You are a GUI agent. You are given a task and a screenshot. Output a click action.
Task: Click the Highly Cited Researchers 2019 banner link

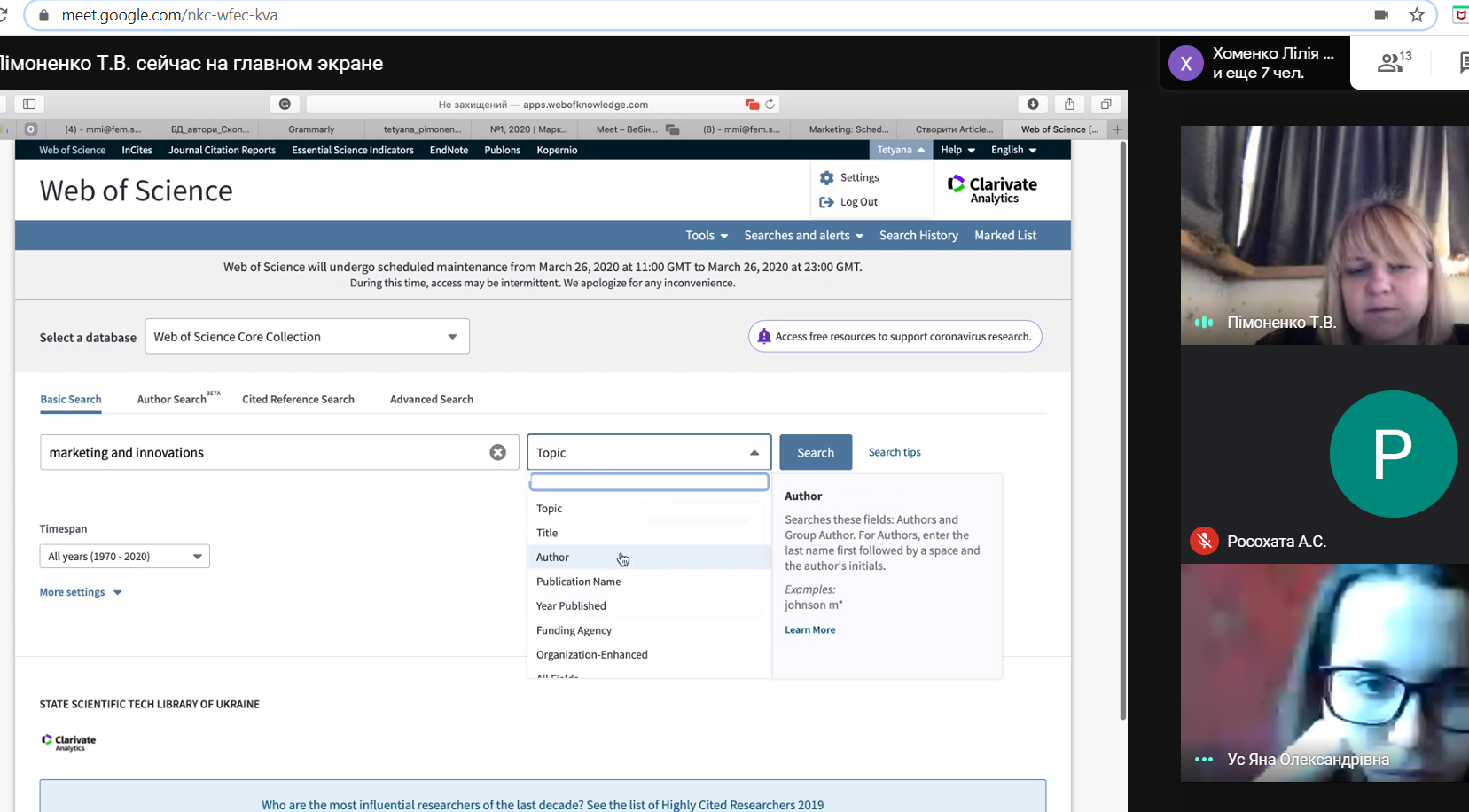coord(543,804)
